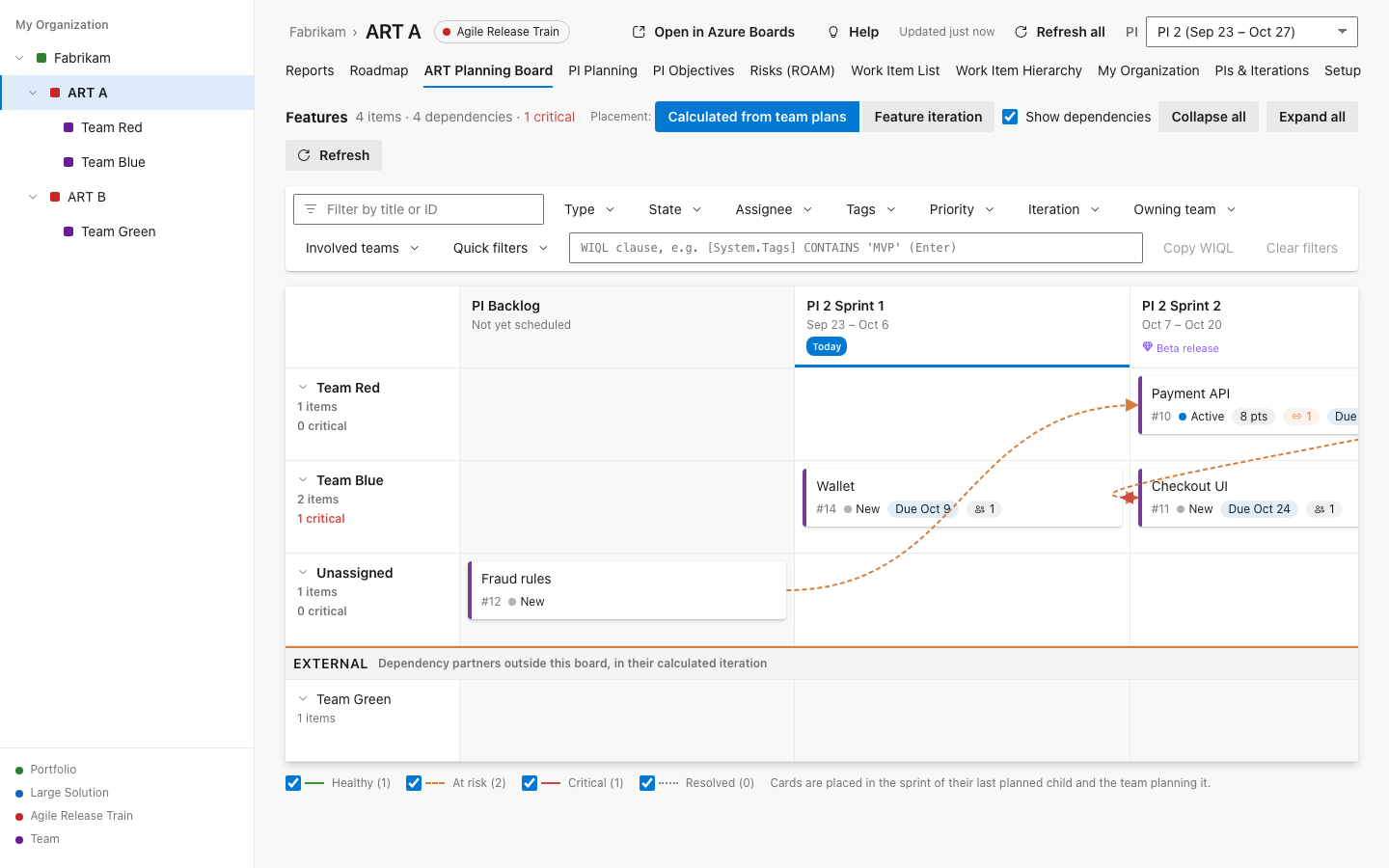Click the WIQL clause input field
This screenshot has width=1389, height=868.
tap(856, 248)
